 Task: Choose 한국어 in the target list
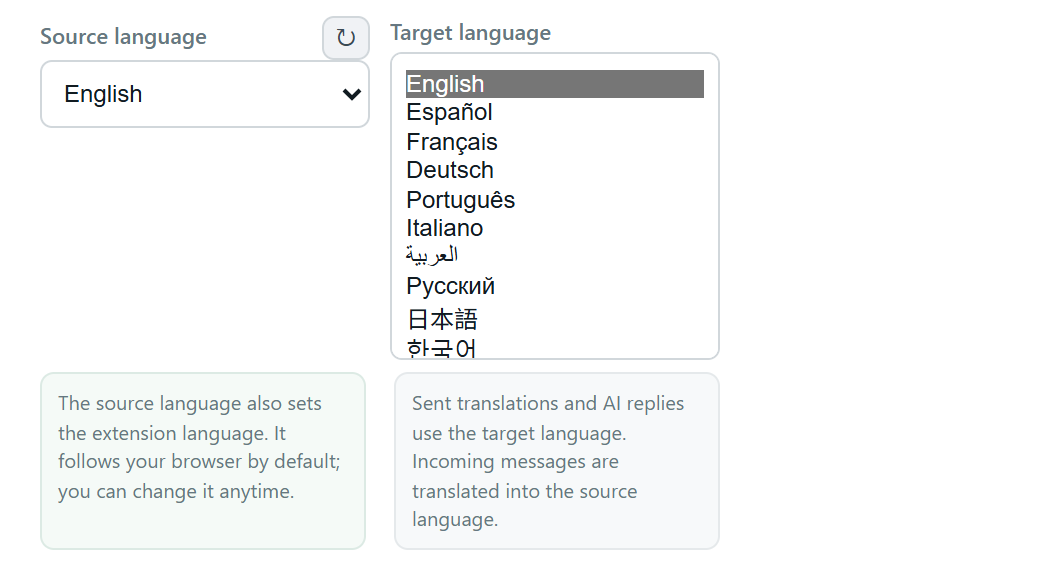point(554,347)
